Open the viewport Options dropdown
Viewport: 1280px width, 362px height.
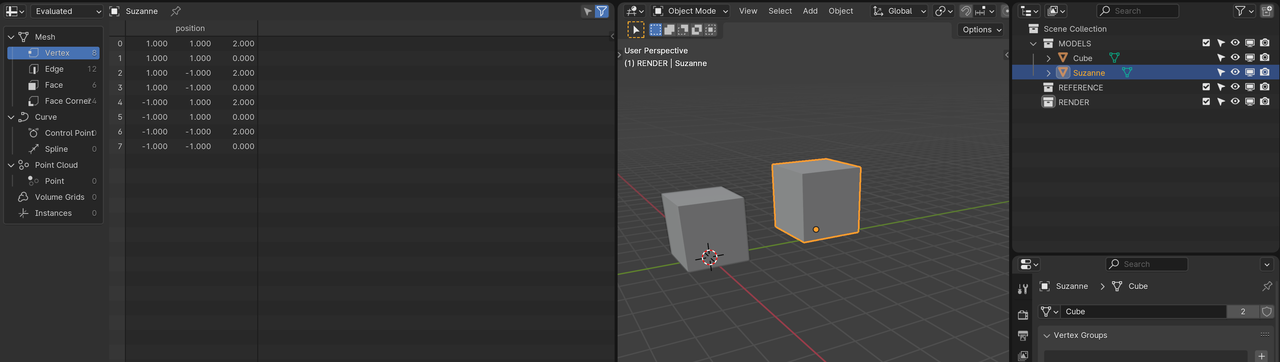[x=981, y=30]
